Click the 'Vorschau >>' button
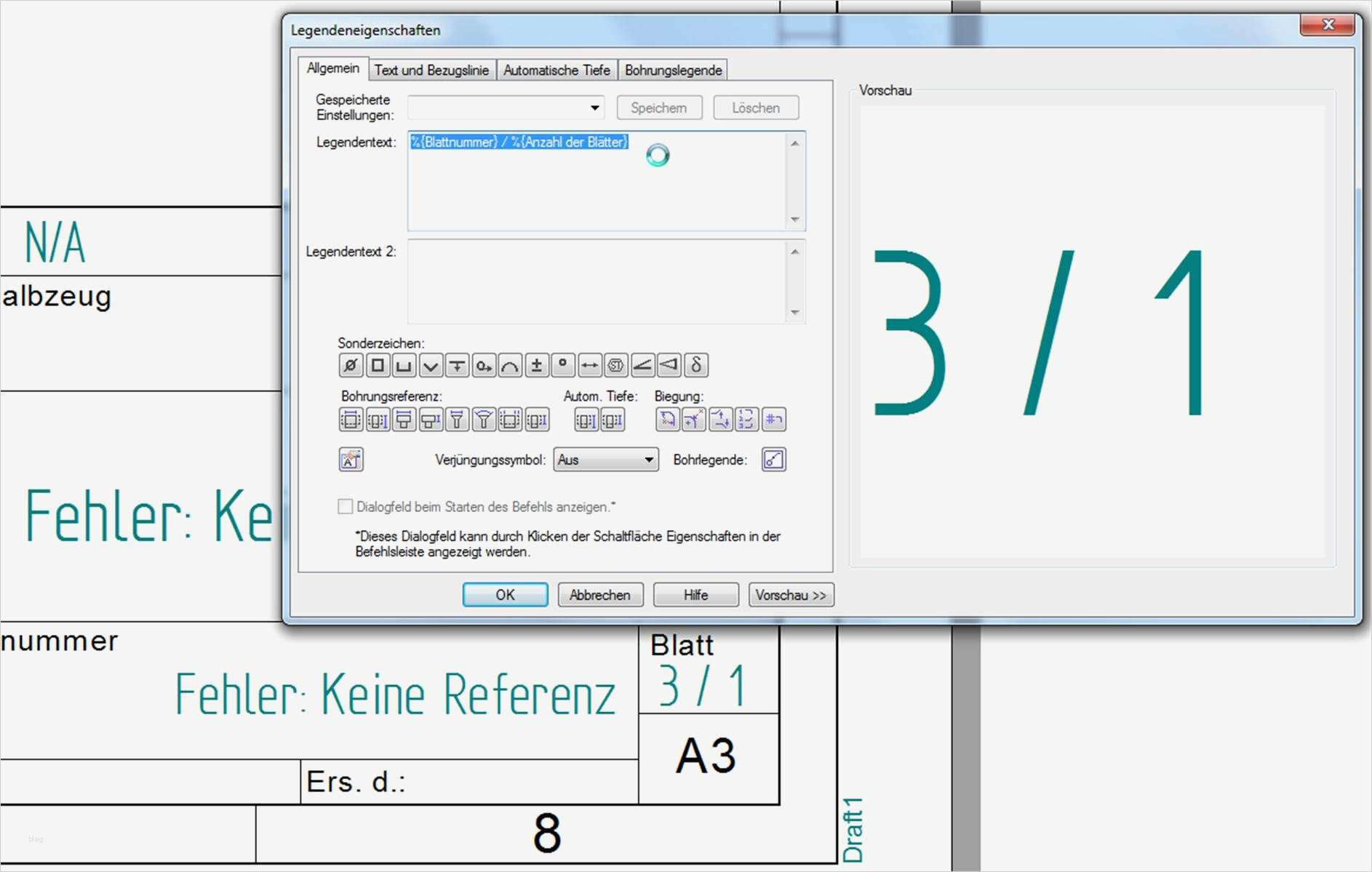Viewport: 1372px width, 872px height. coord(791,594)
